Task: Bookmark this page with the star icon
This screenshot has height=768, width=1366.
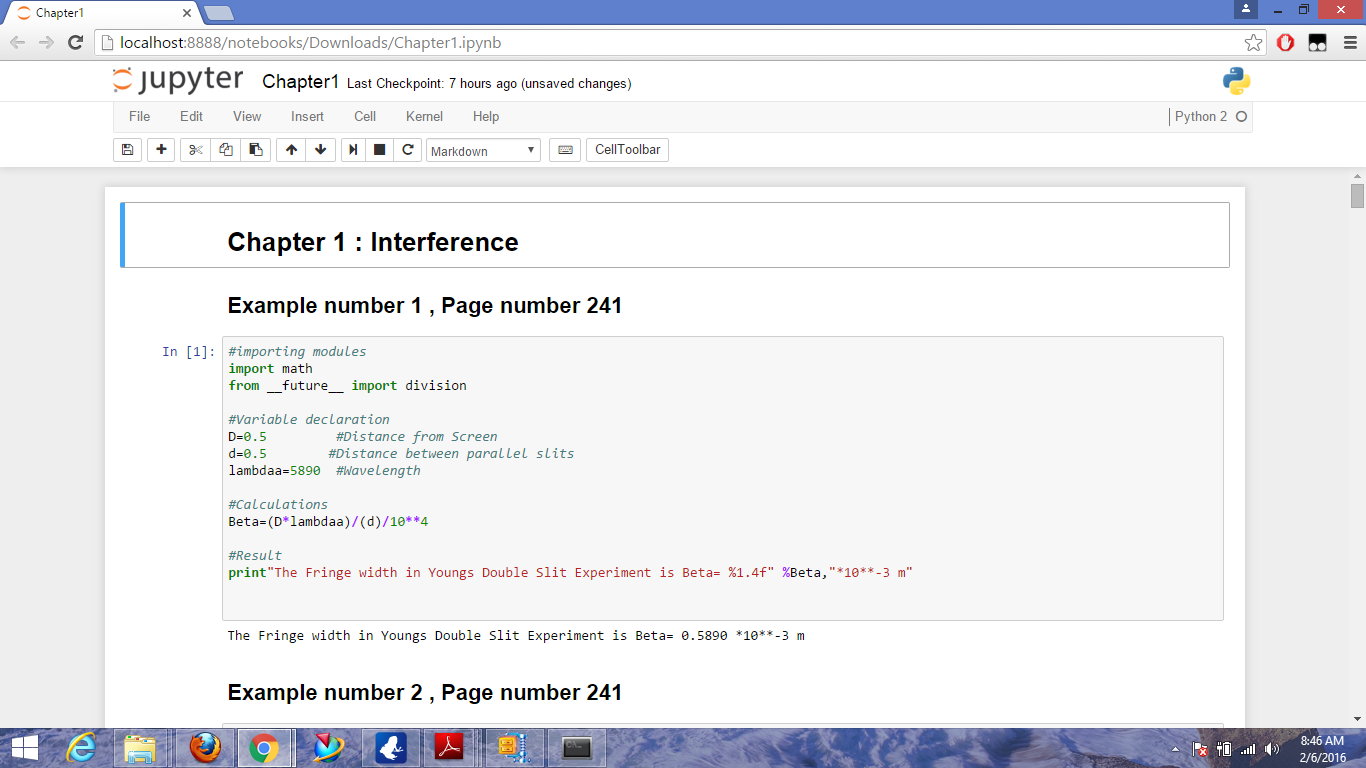Action: tap(1253, 42)
